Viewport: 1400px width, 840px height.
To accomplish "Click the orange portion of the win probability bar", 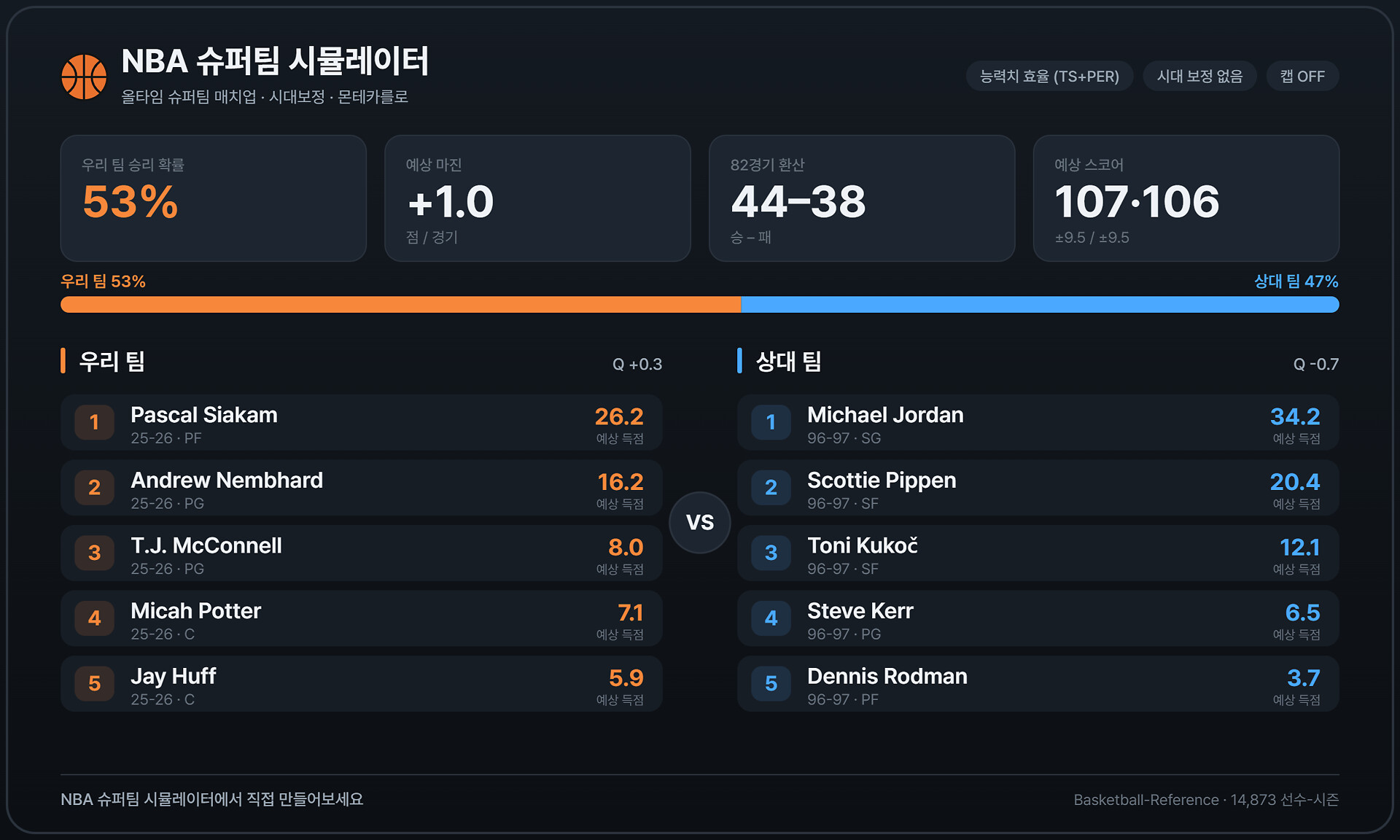I will pos(400,305).
